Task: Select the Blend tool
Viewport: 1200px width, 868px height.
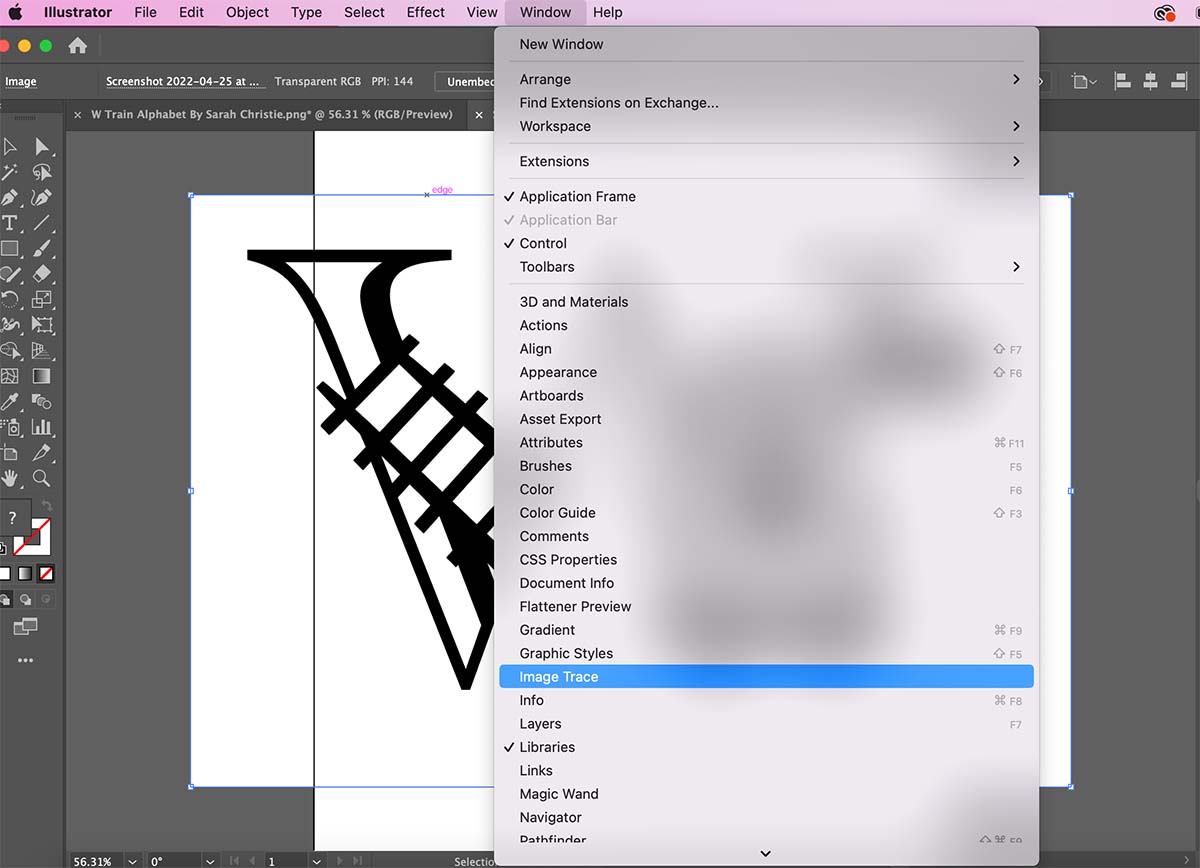Action: point(41,402)
